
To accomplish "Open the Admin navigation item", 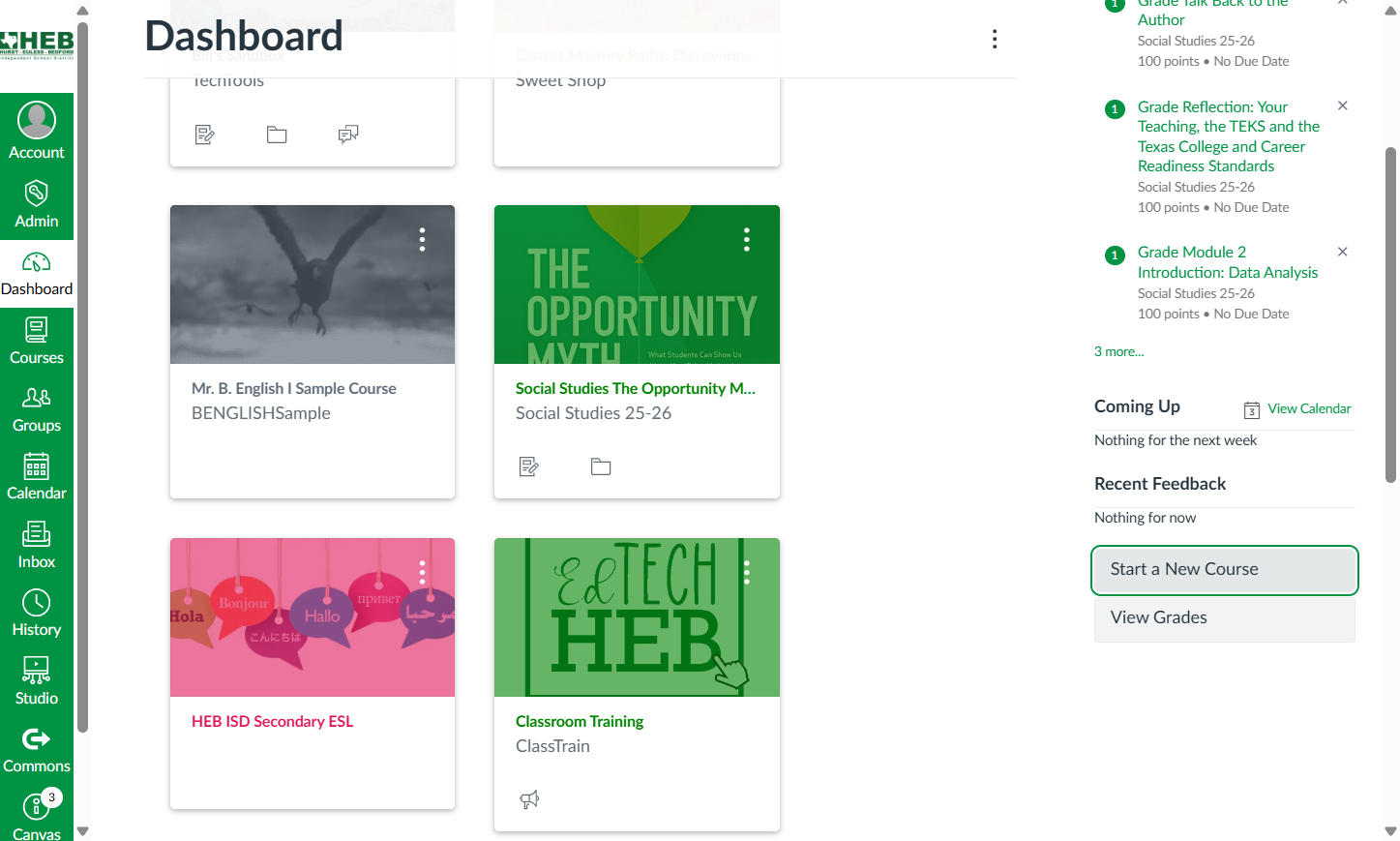I will coord(37,205).
